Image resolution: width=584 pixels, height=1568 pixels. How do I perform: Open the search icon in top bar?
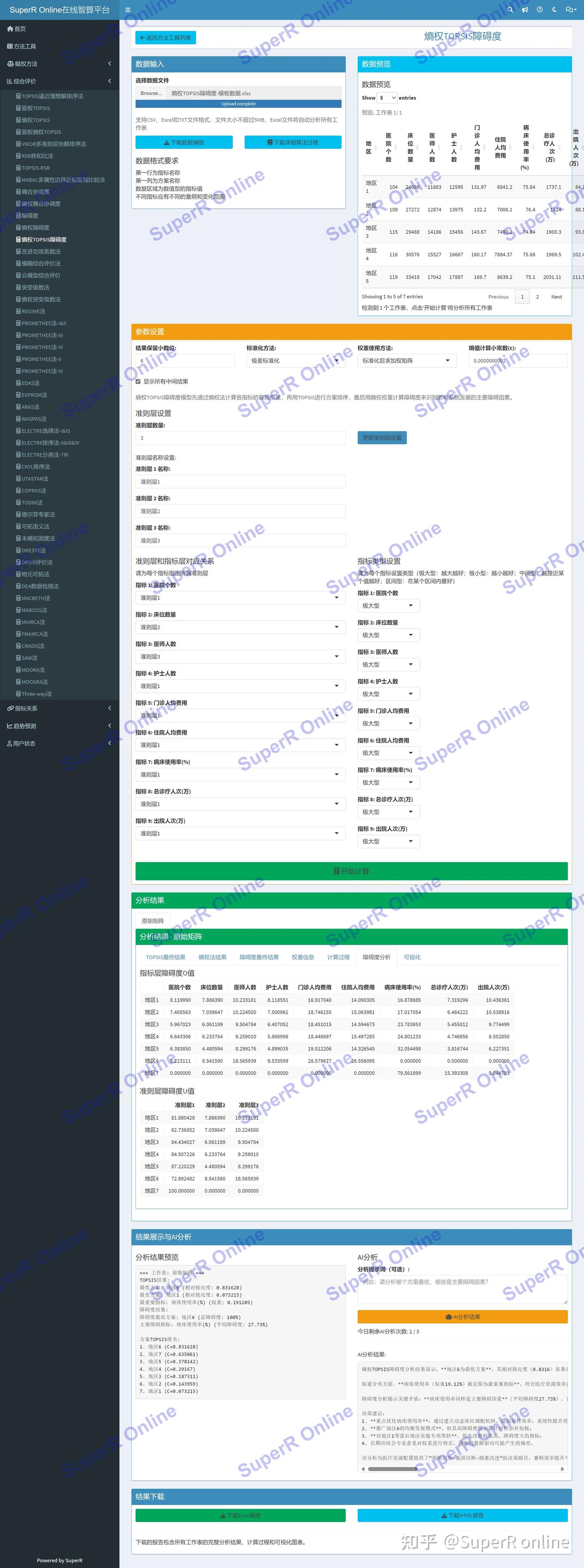510,10
